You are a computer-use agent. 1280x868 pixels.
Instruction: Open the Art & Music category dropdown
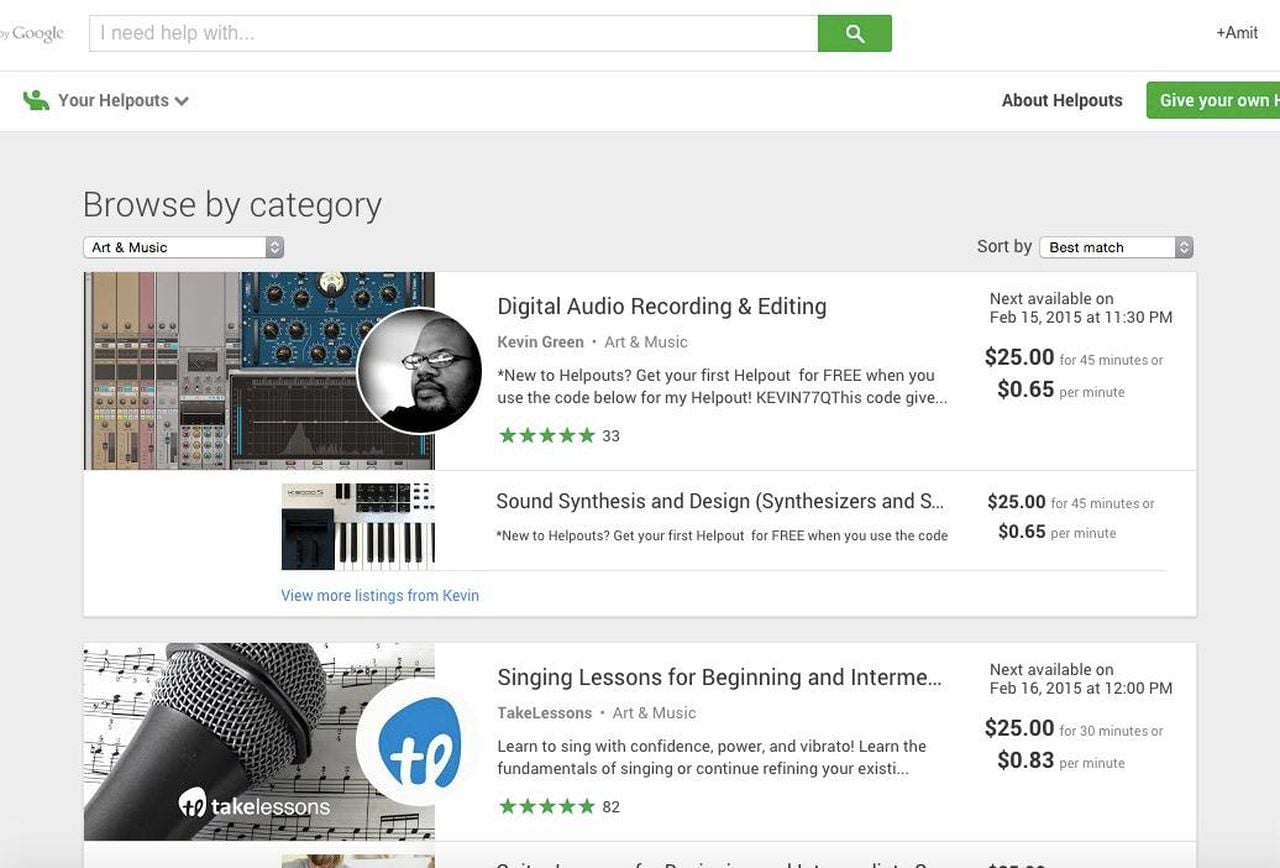click(183, 247)
